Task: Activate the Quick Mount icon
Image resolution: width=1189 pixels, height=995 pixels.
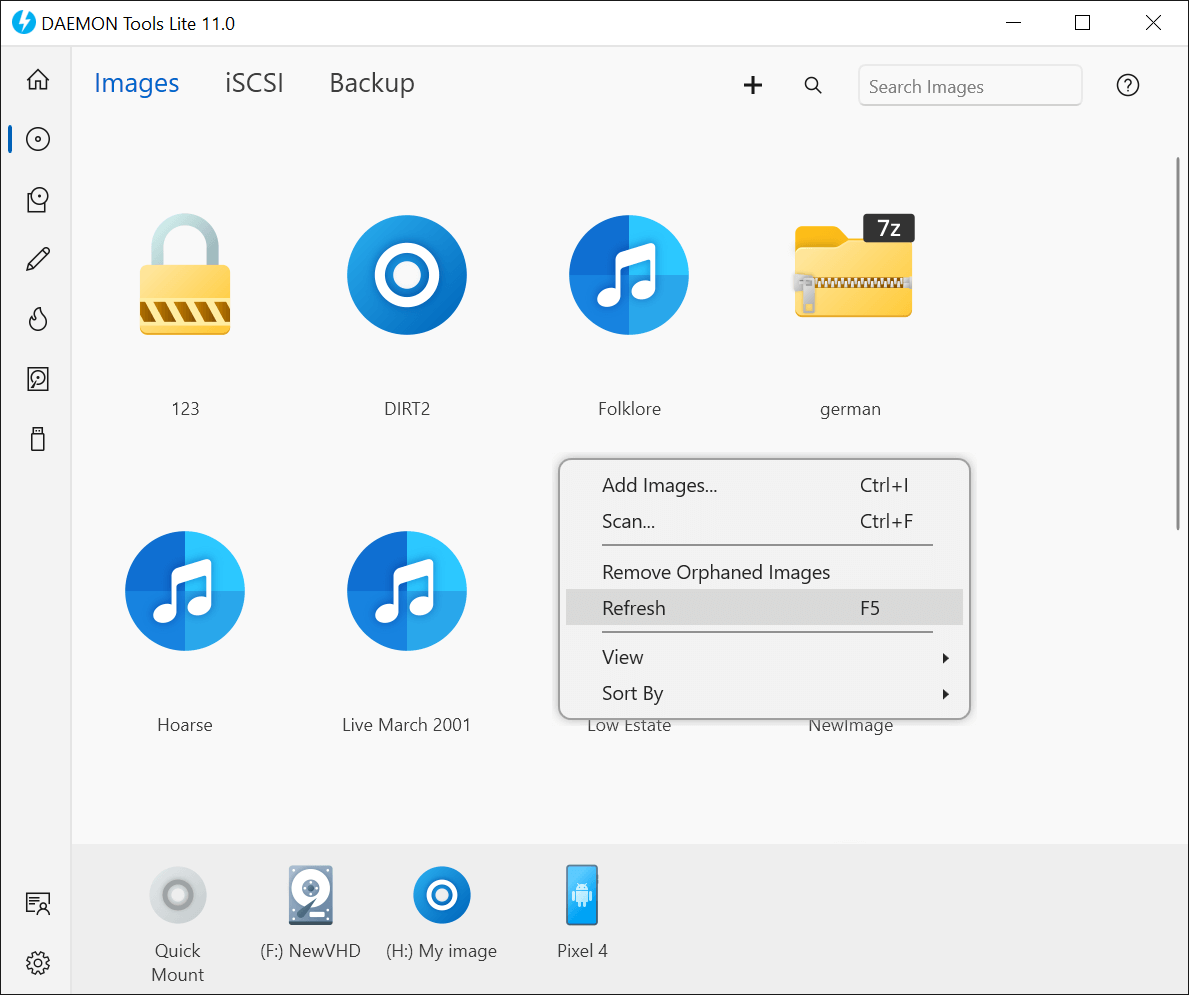Action: [178, 895]
